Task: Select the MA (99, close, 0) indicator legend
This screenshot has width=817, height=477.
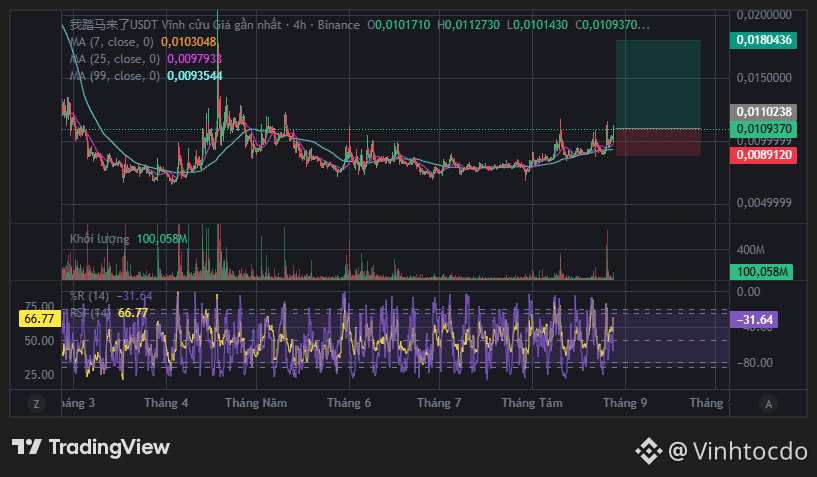Action: pos(115,76)
